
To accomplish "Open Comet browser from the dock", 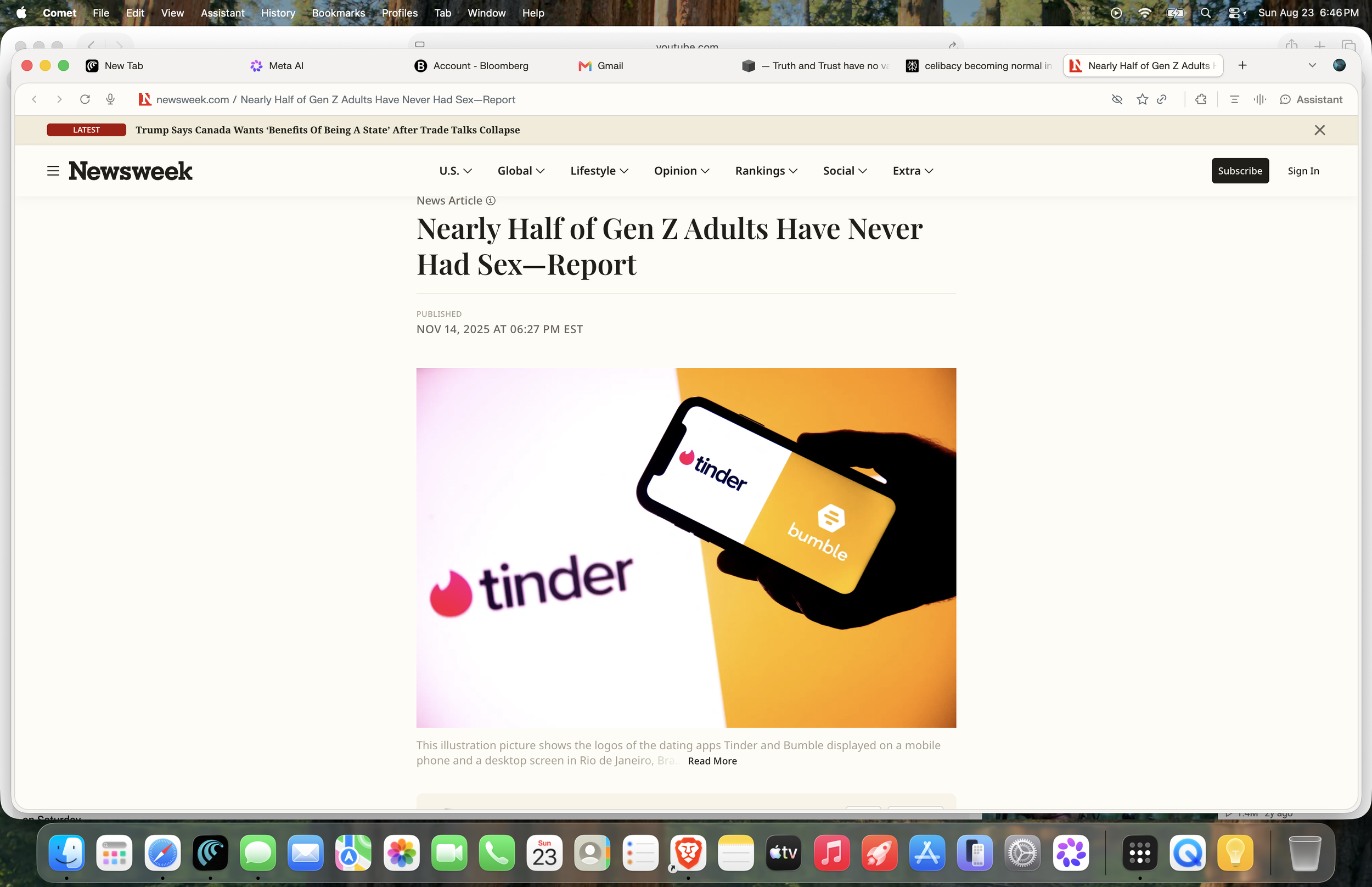I will [x=210, y=852].
